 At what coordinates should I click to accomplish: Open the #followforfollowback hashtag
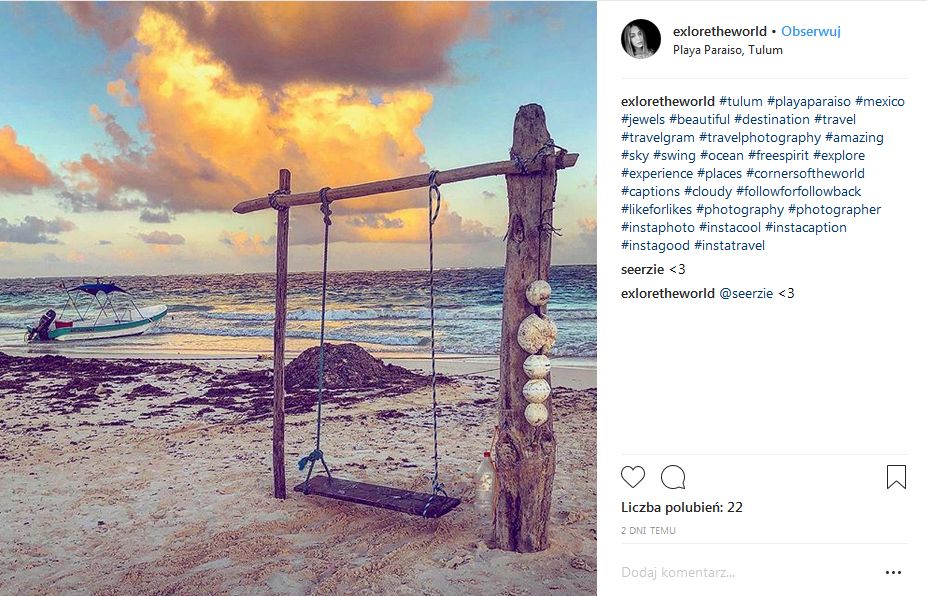(x=798, y=191)
